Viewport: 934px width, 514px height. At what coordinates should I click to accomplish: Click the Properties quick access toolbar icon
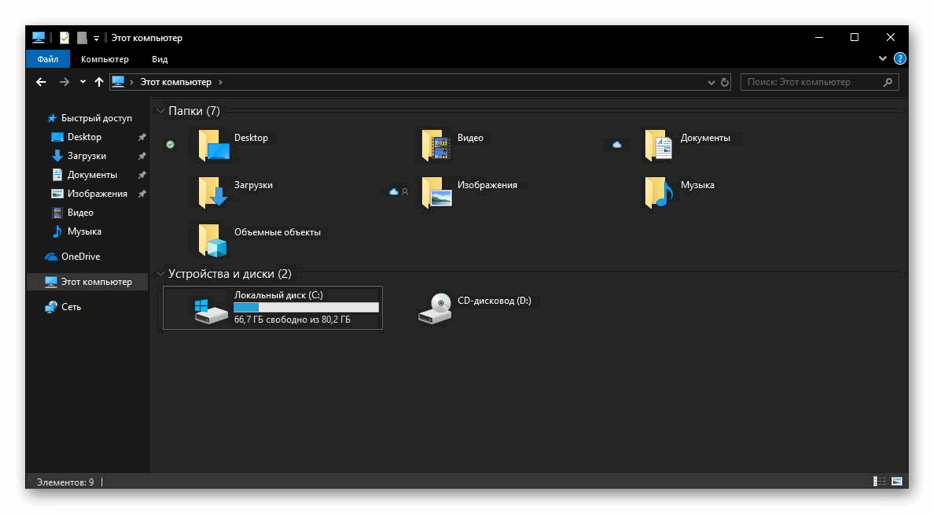pyautogui.click(x=64, y=38)
